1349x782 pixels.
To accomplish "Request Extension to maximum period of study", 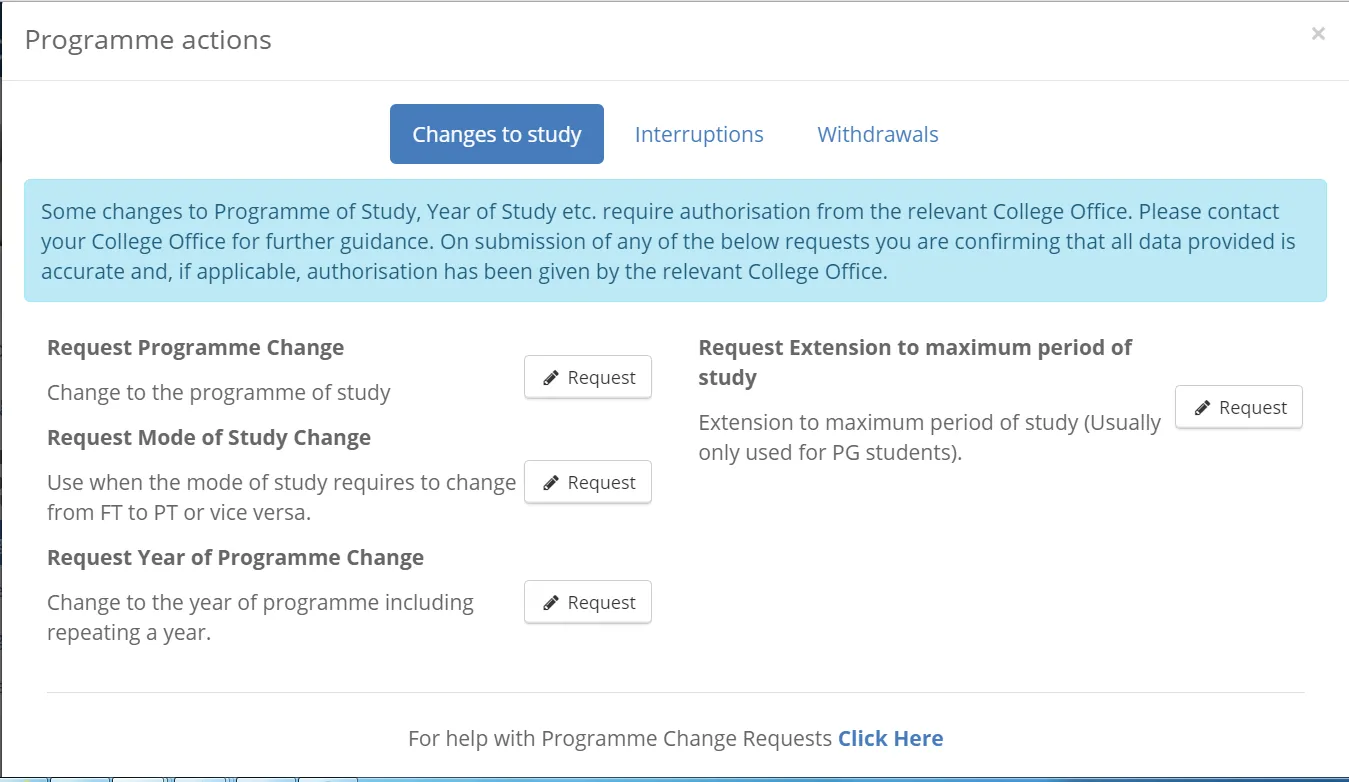I will tap(1238, 407).
